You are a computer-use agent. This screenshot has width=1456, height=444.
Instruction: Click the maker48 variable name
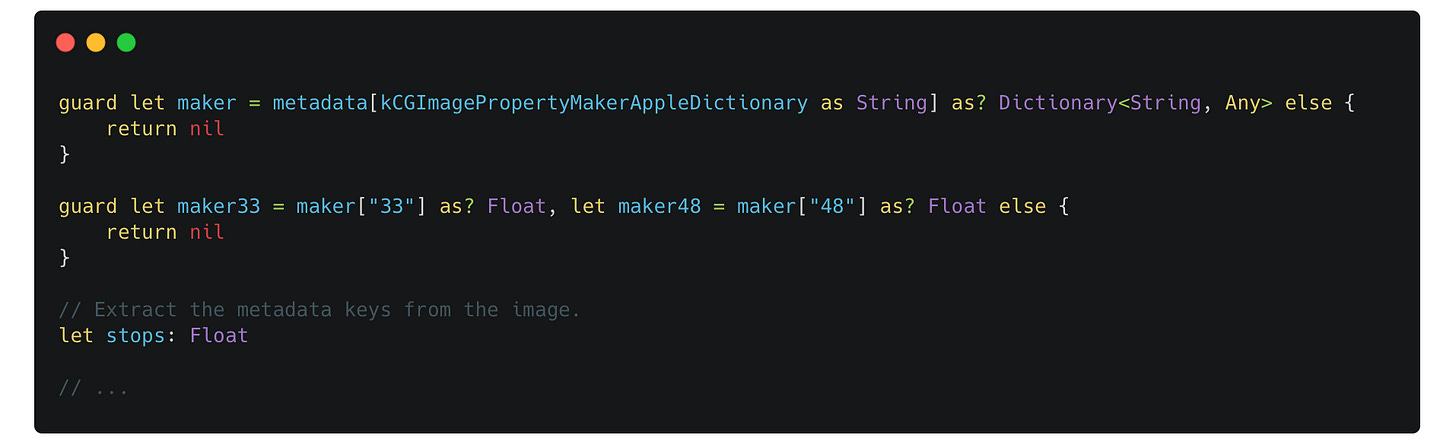click(x=660, y=207)
